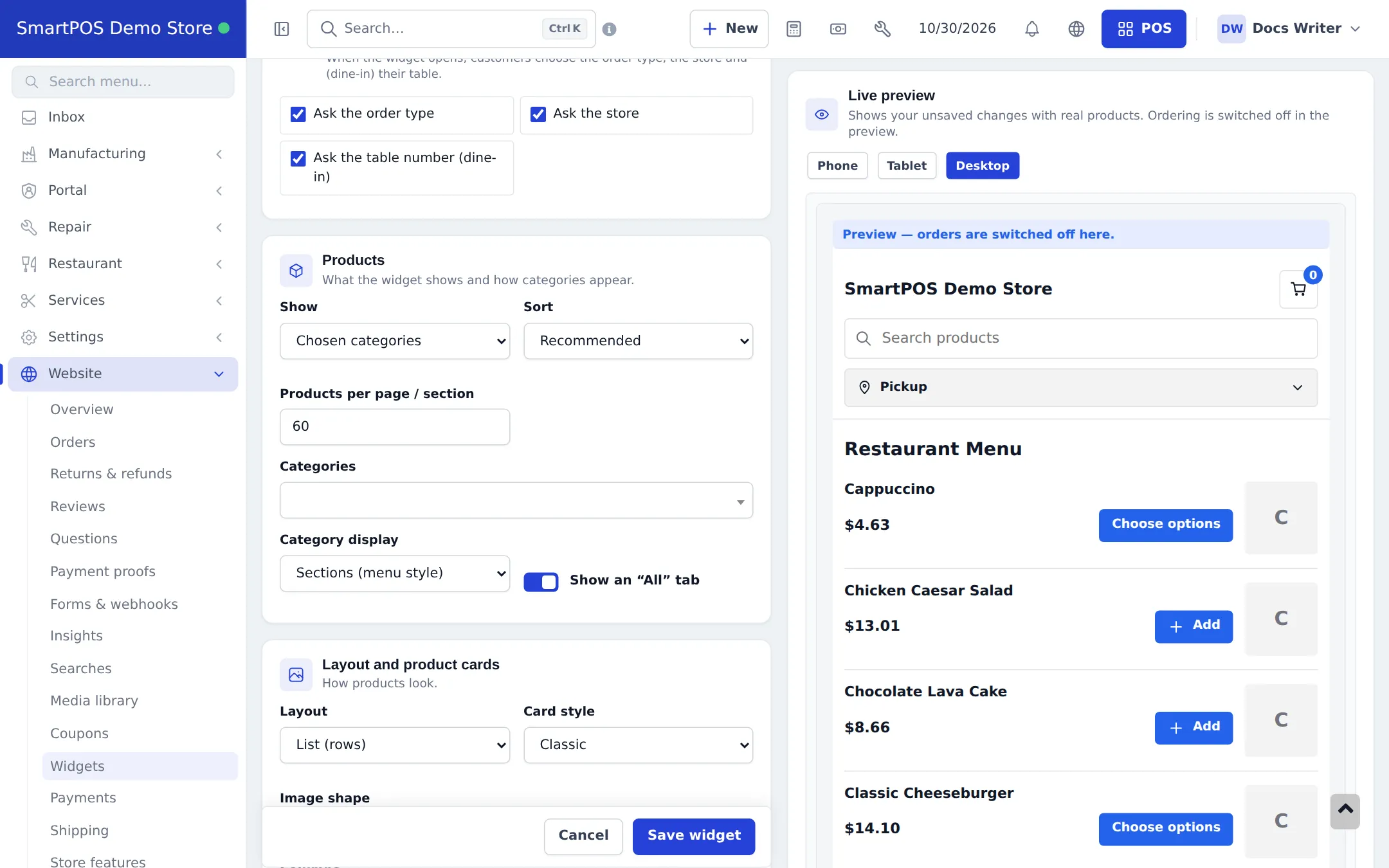Open the calculator icon in top bar
The height and width of the screenshot is (868, 1389).
pyautogui.click(x=794, y=29)
